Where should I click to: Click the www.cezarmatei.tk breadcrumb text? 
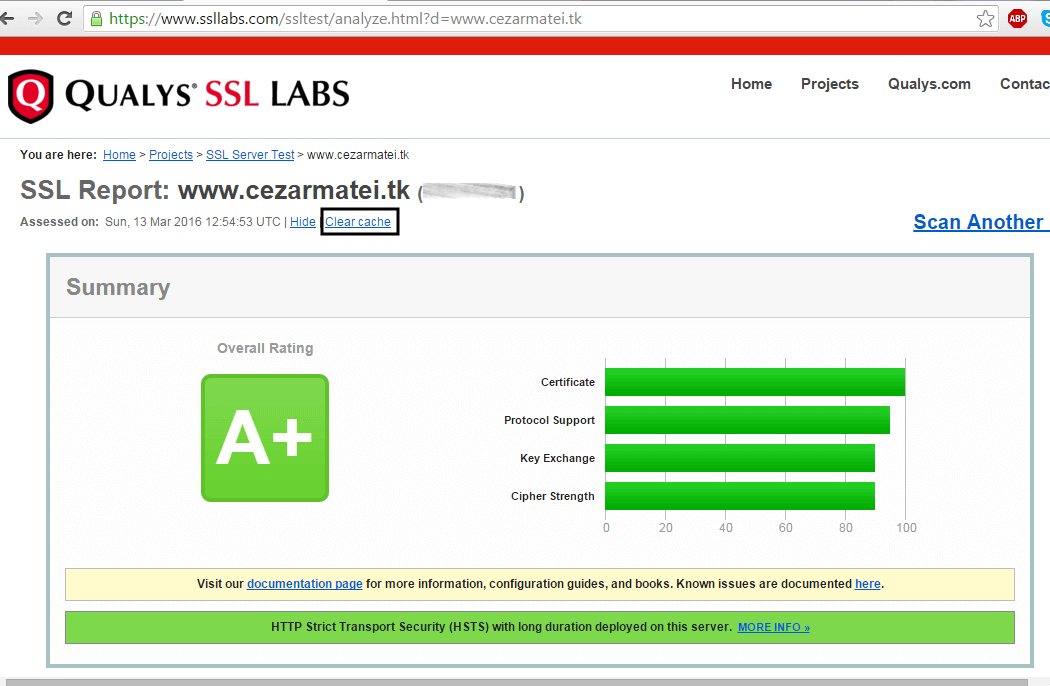point(358,155)
